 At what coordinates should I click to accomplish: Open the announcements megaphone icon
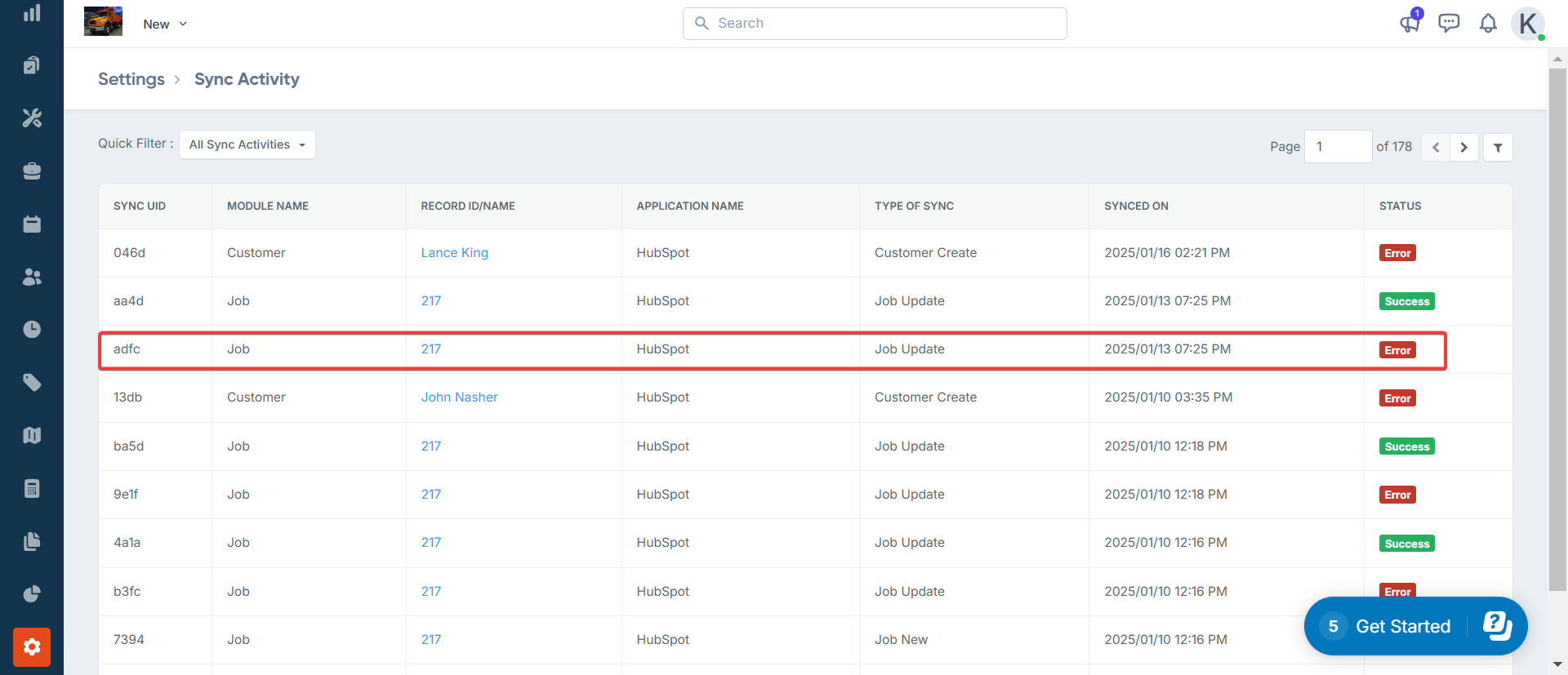(1410, 22)
